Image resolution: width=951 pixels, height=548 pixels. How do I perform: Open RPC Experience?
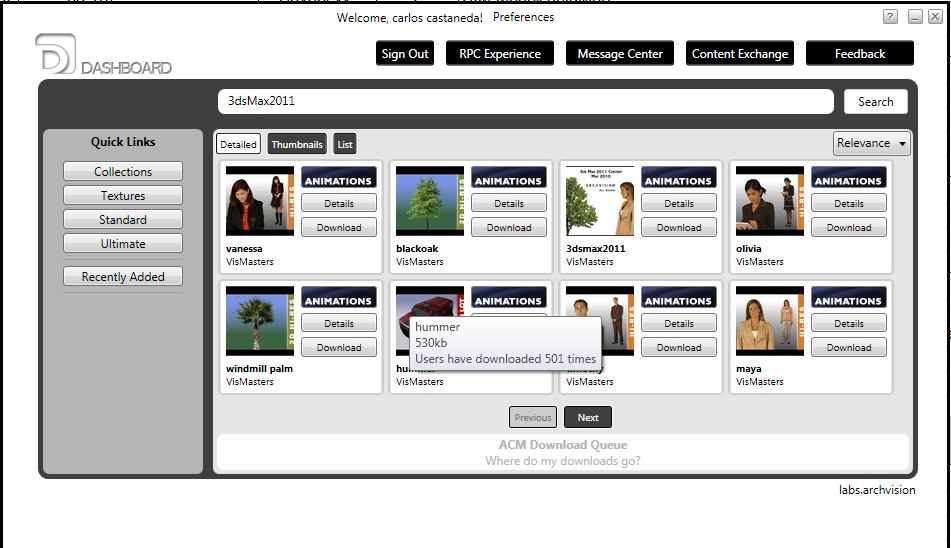coord(500,53)
